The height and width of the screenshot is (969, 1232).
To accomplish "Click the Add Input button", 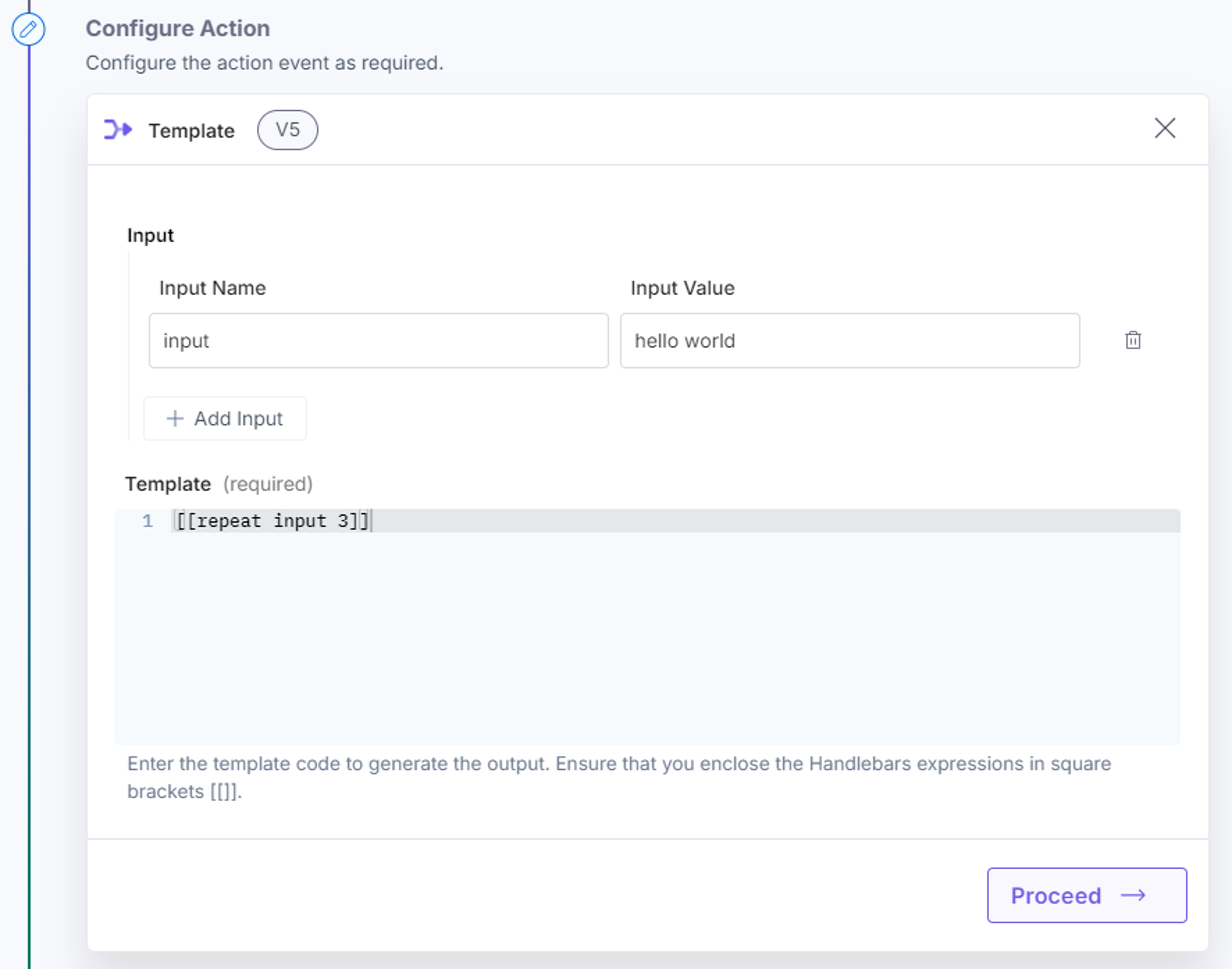I will pos(225,419).
